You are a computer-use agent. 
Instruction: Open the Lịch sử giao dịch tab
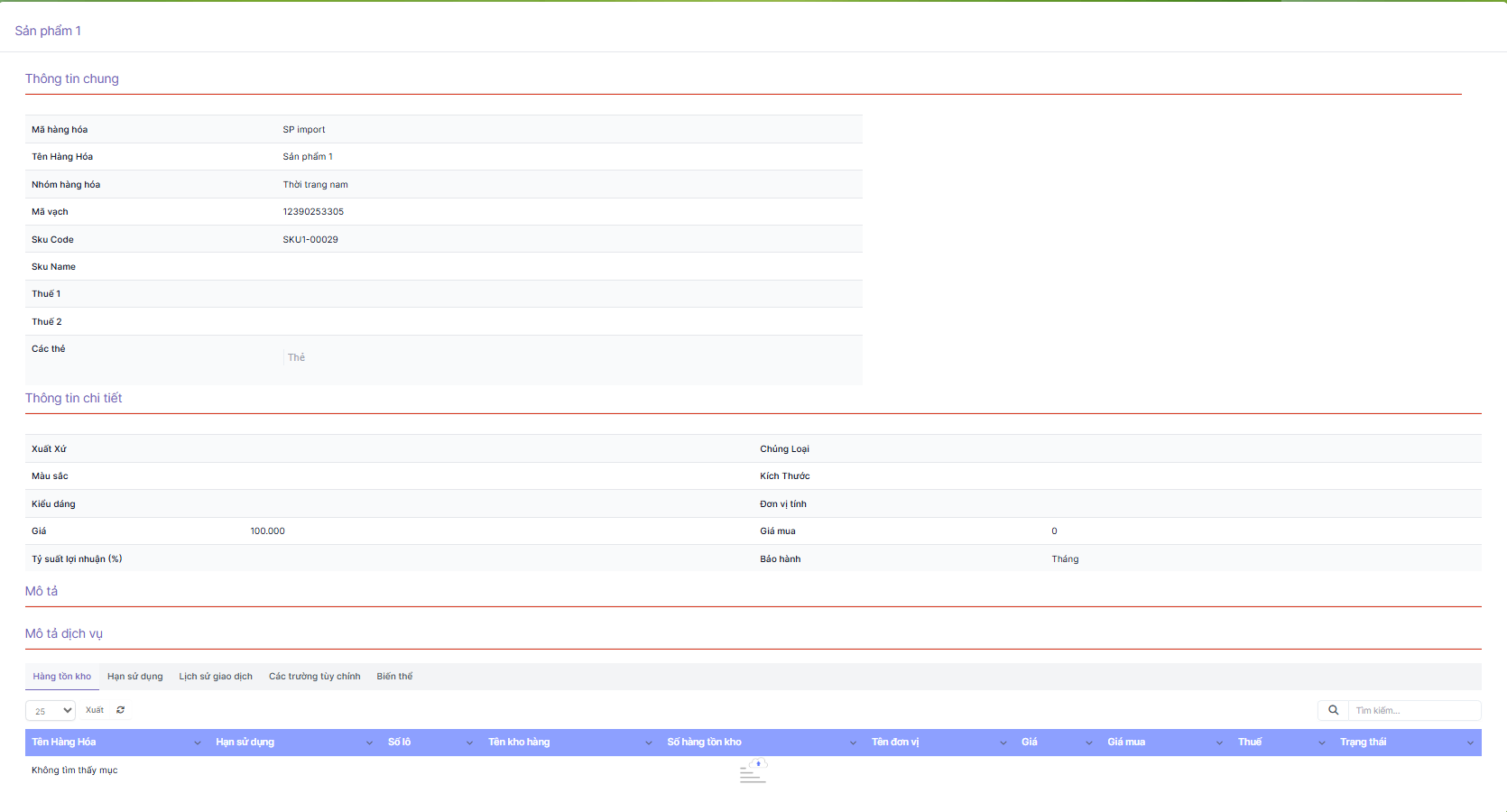point(216,677)
